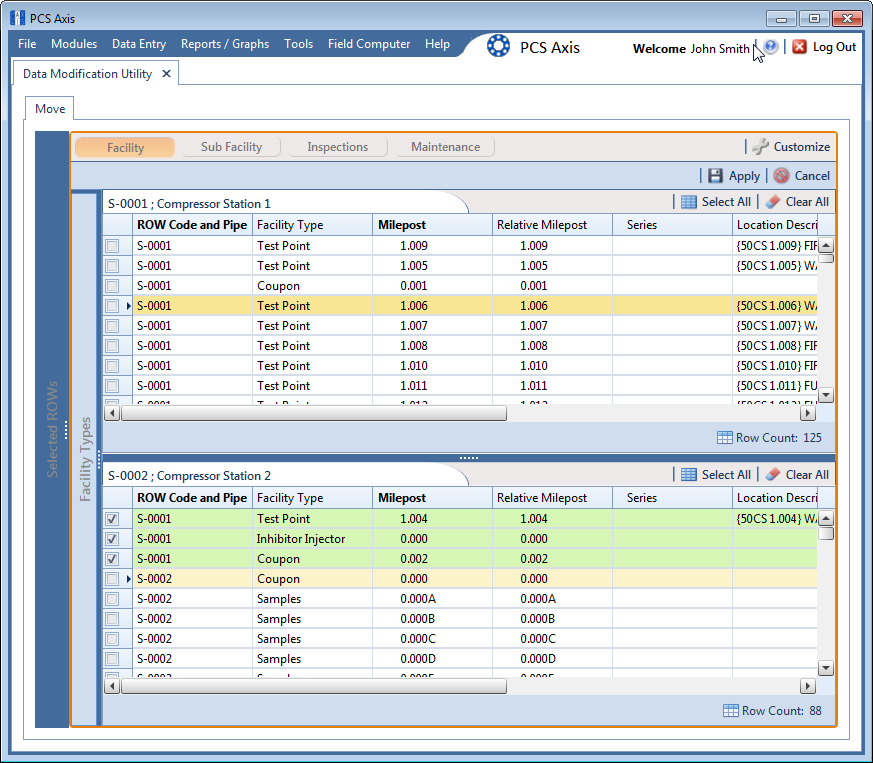Close the Data Modification Utility tab
The height and width of the screenshot is (763, 873).
[x=166, y=74]
